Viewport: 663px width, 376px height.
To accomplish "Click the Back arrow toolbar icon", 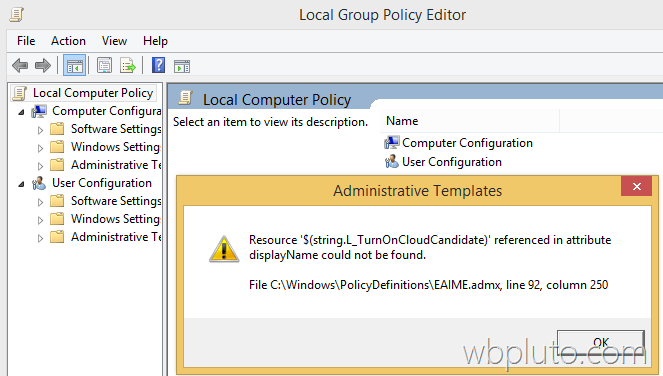I will 20,66.
